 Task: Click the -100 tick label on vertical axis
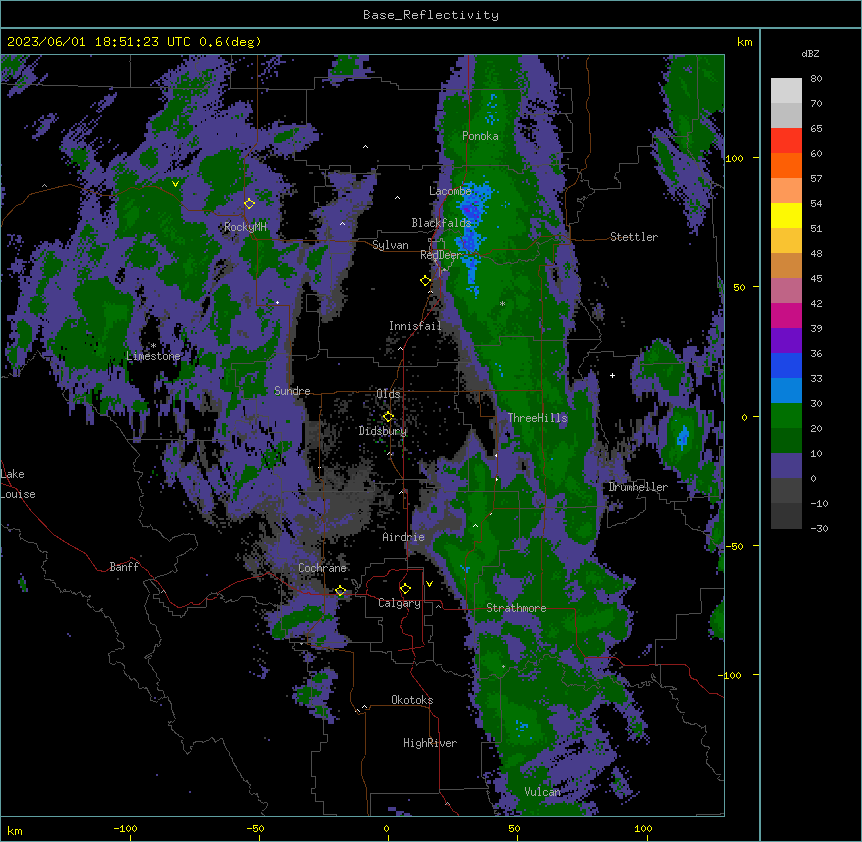click(x=731, y=675)
